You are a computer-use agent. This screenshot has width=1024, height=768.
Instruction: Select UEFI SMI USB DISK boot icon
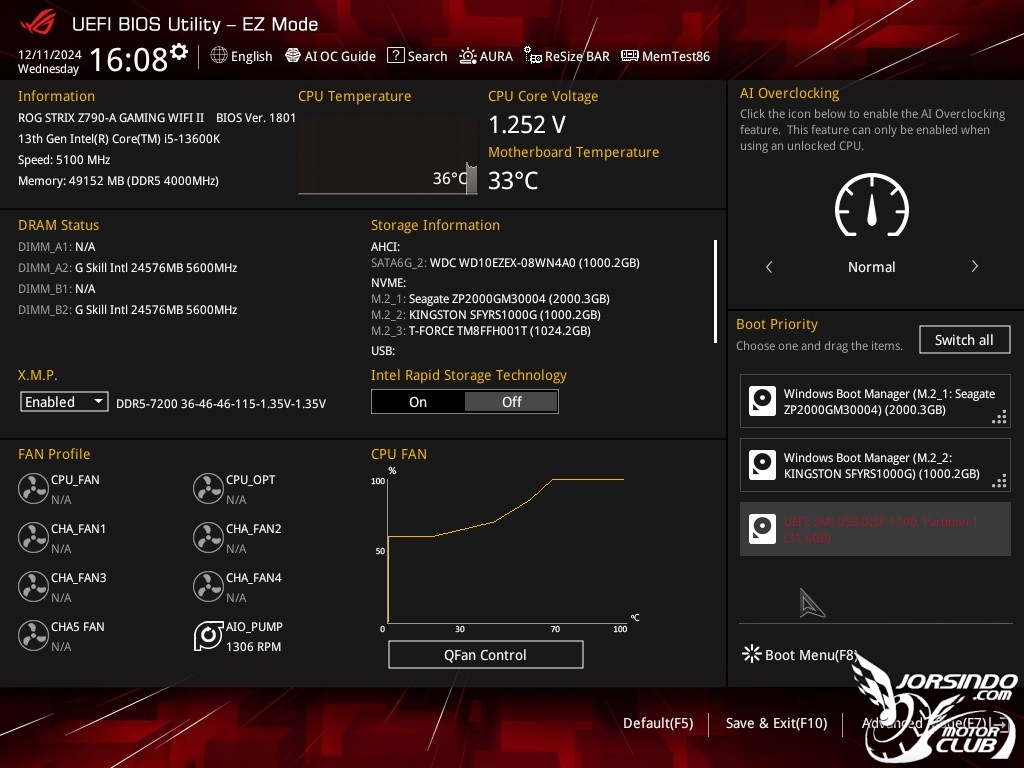(x=762, y=529)
